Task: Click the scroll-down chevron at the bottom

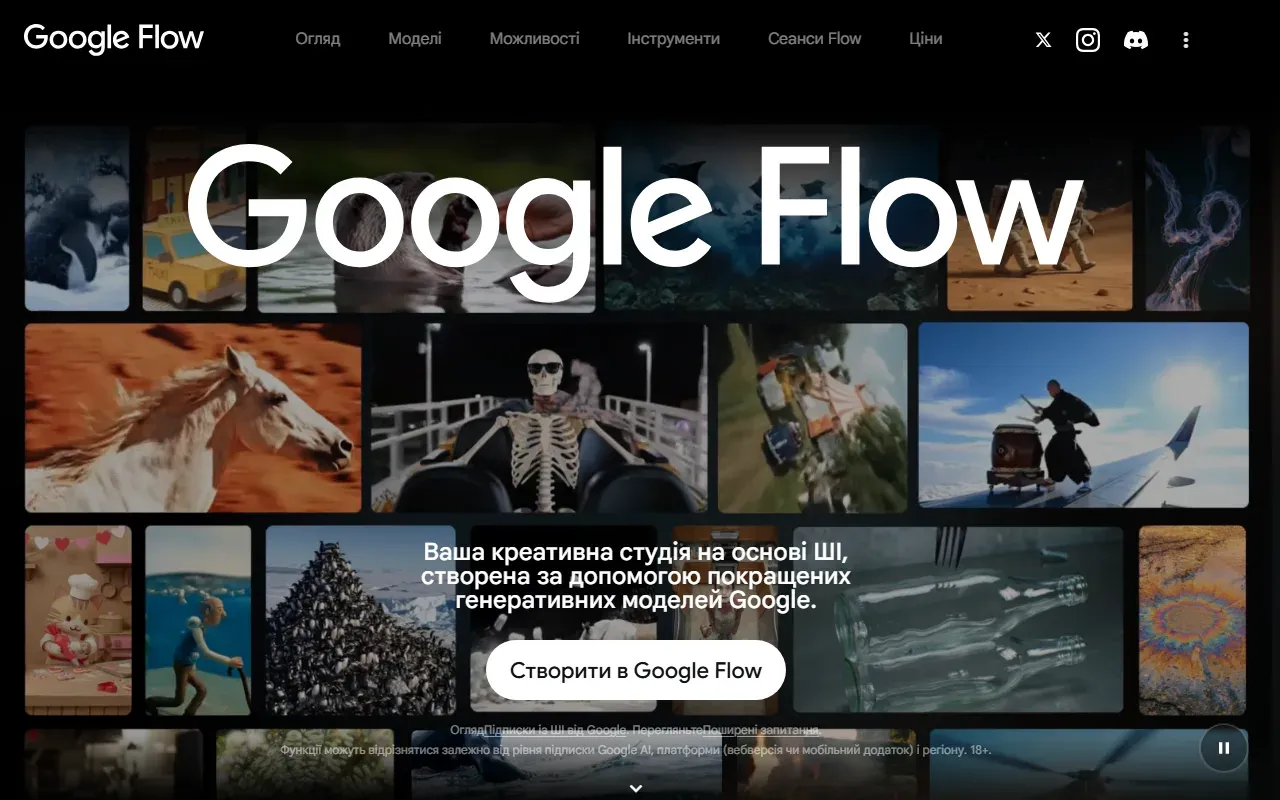Action: point(636,788)
